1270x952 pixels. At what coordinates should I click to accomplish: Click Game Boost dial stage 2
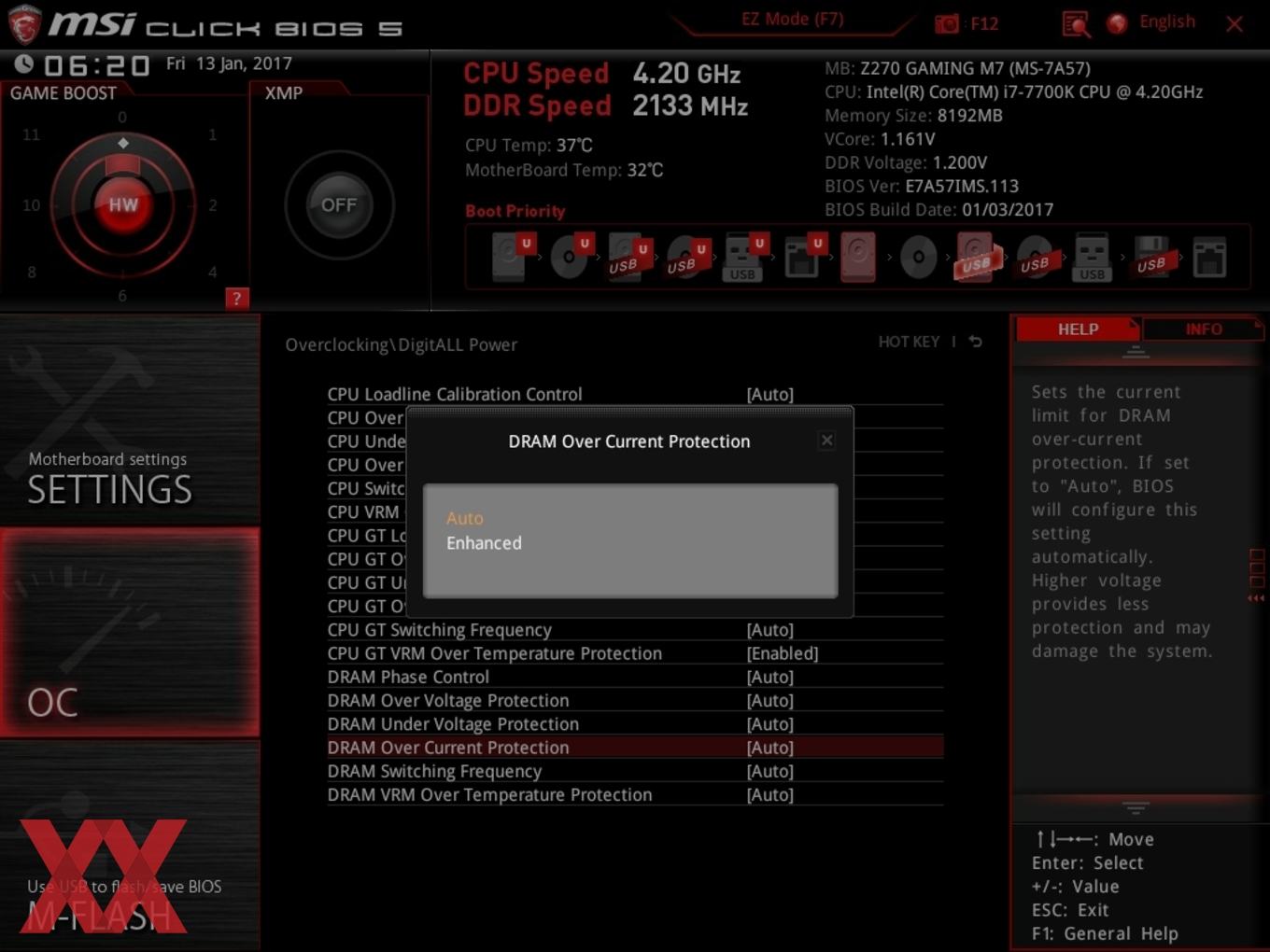tap(213, 205)
